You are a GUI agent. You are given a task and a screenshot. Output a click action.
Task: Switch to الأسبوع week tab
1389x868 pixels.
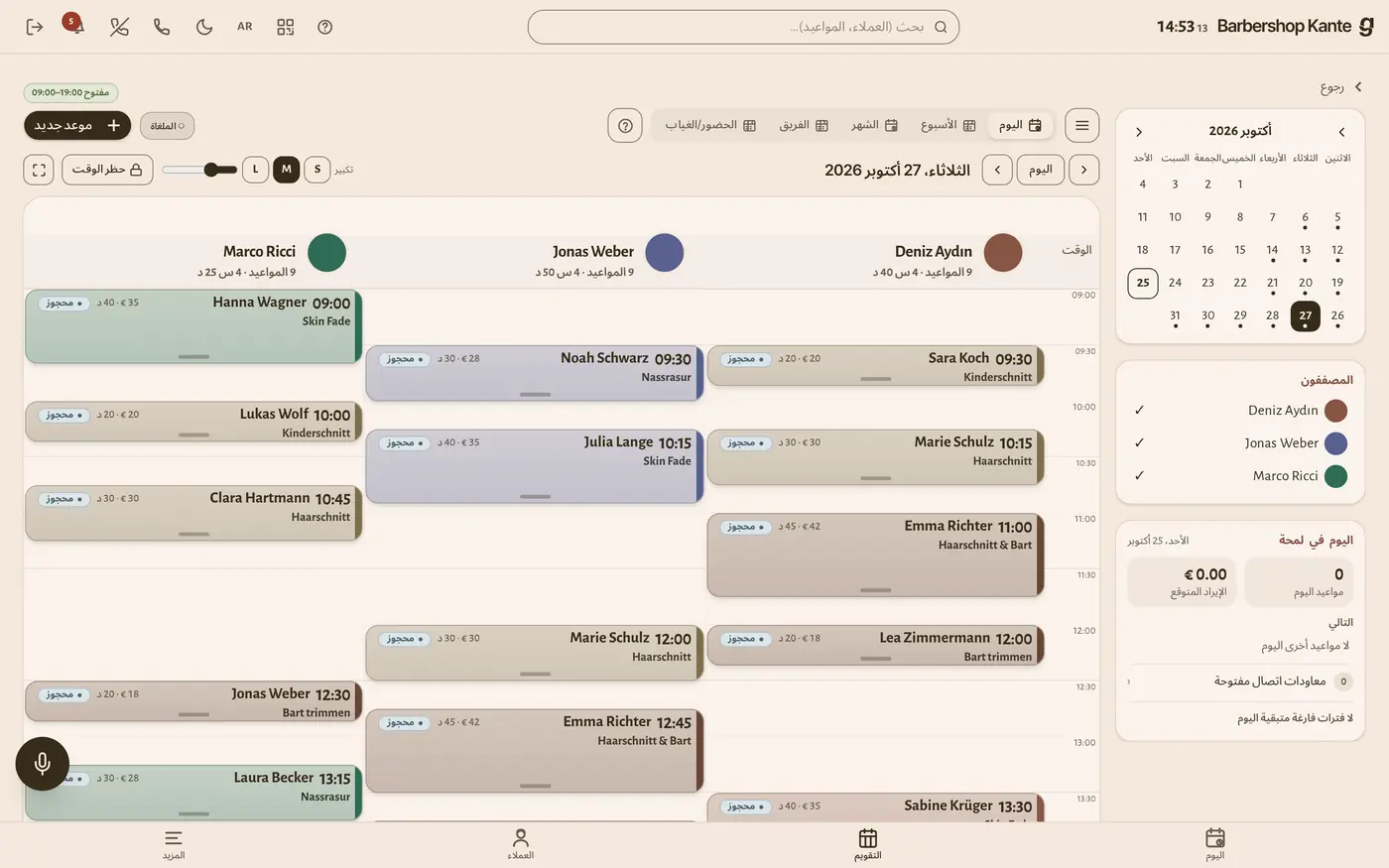[x=947, y=125]
